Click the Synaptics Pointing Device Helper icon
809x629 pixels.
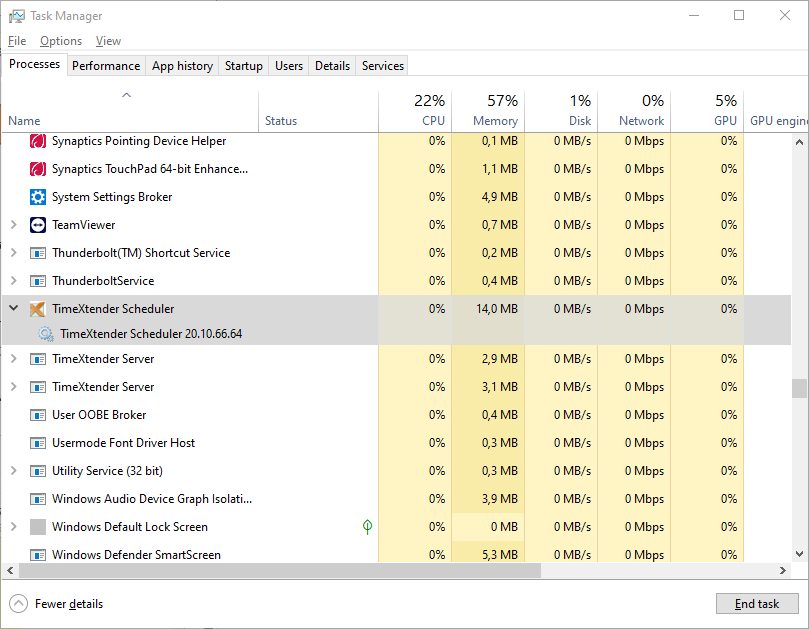tap(38, 141)
